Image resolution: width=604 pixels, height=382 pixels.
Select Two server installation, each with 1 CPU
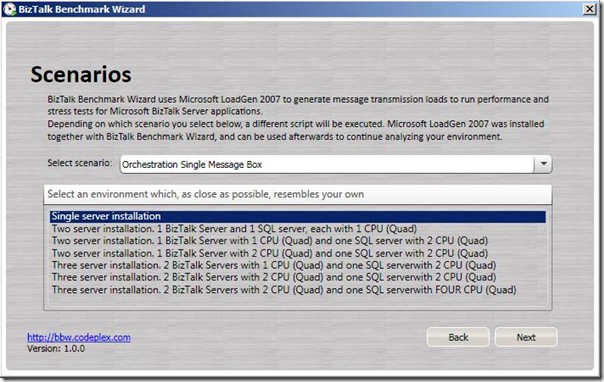[298, 229]
